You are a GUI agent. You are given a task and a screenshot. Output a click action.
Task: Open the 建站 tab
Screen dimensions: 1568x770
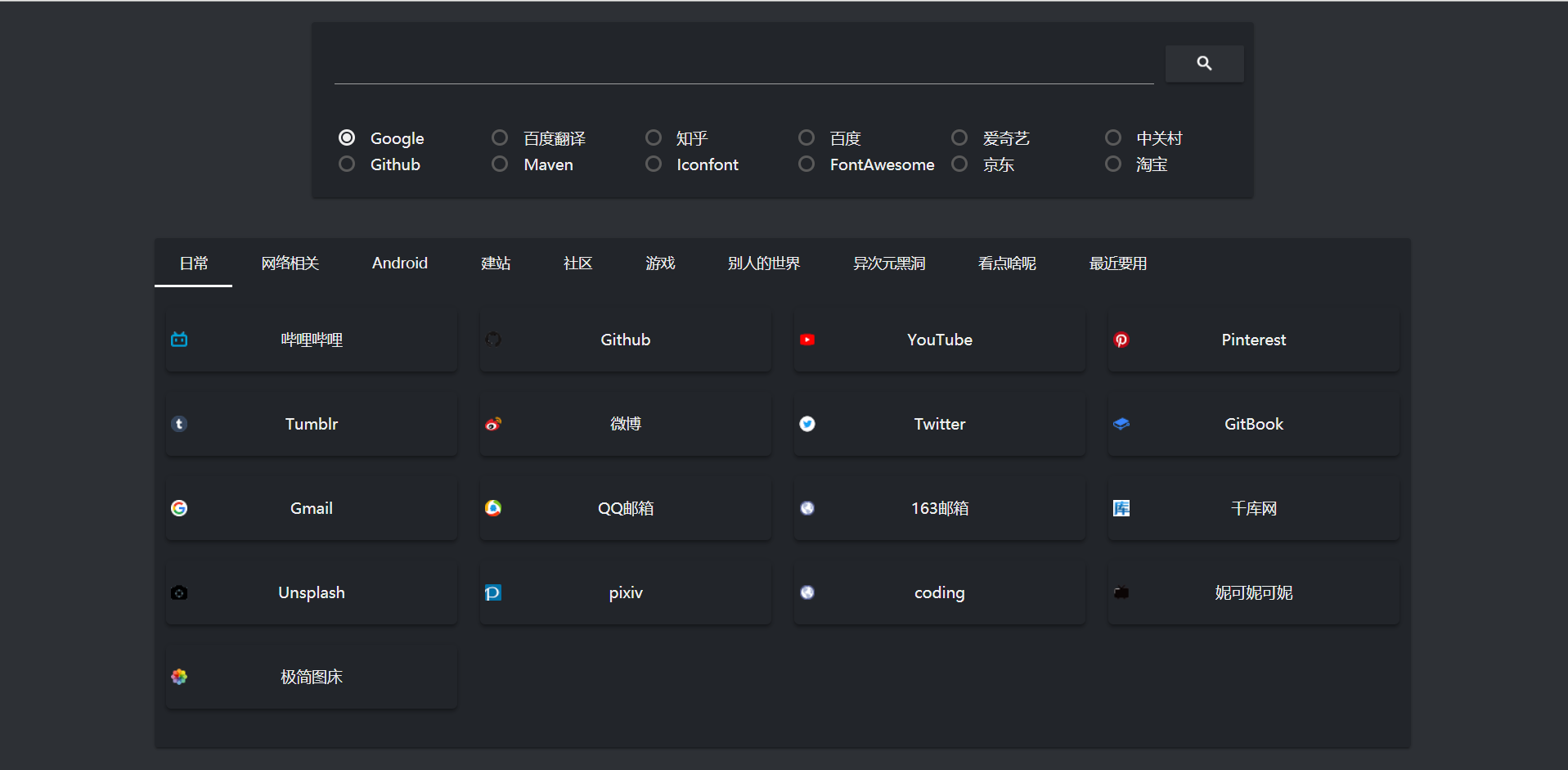[x=496, y=263]
